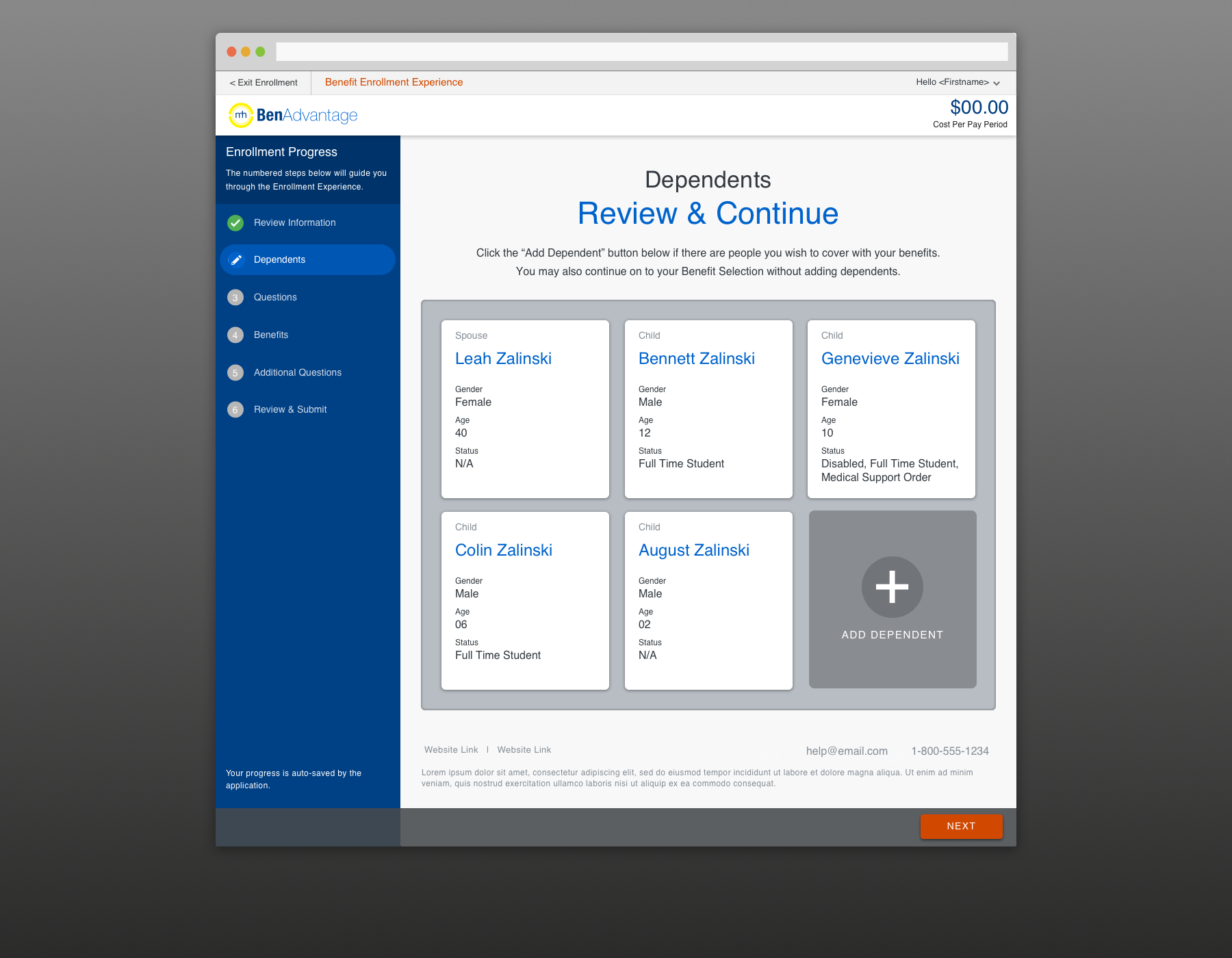Click the step 6 Review & Submit circle
Screen dimensions: 1232x958
pos(235,410)
